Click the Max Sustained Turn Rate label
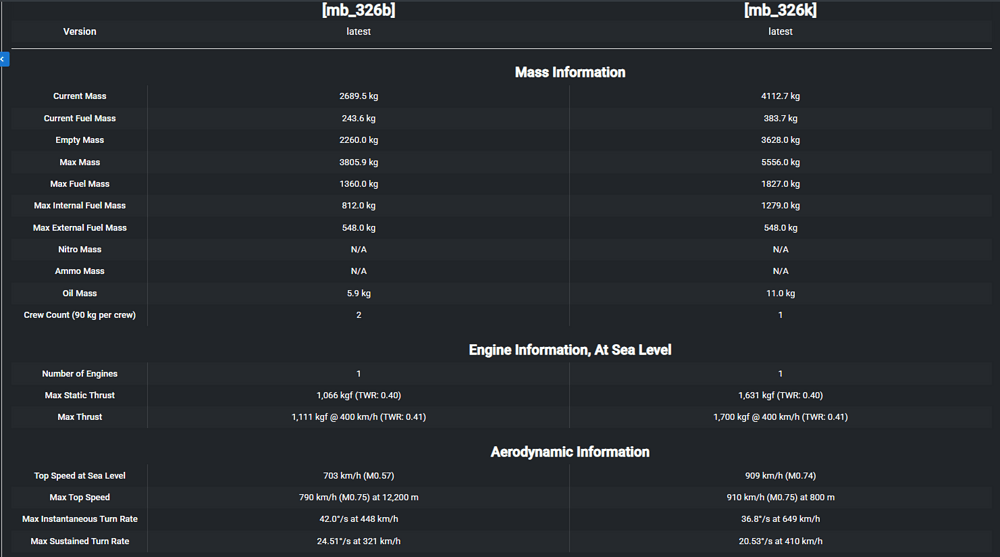This screenshot has height=557, width=1000. pos(80,542)
